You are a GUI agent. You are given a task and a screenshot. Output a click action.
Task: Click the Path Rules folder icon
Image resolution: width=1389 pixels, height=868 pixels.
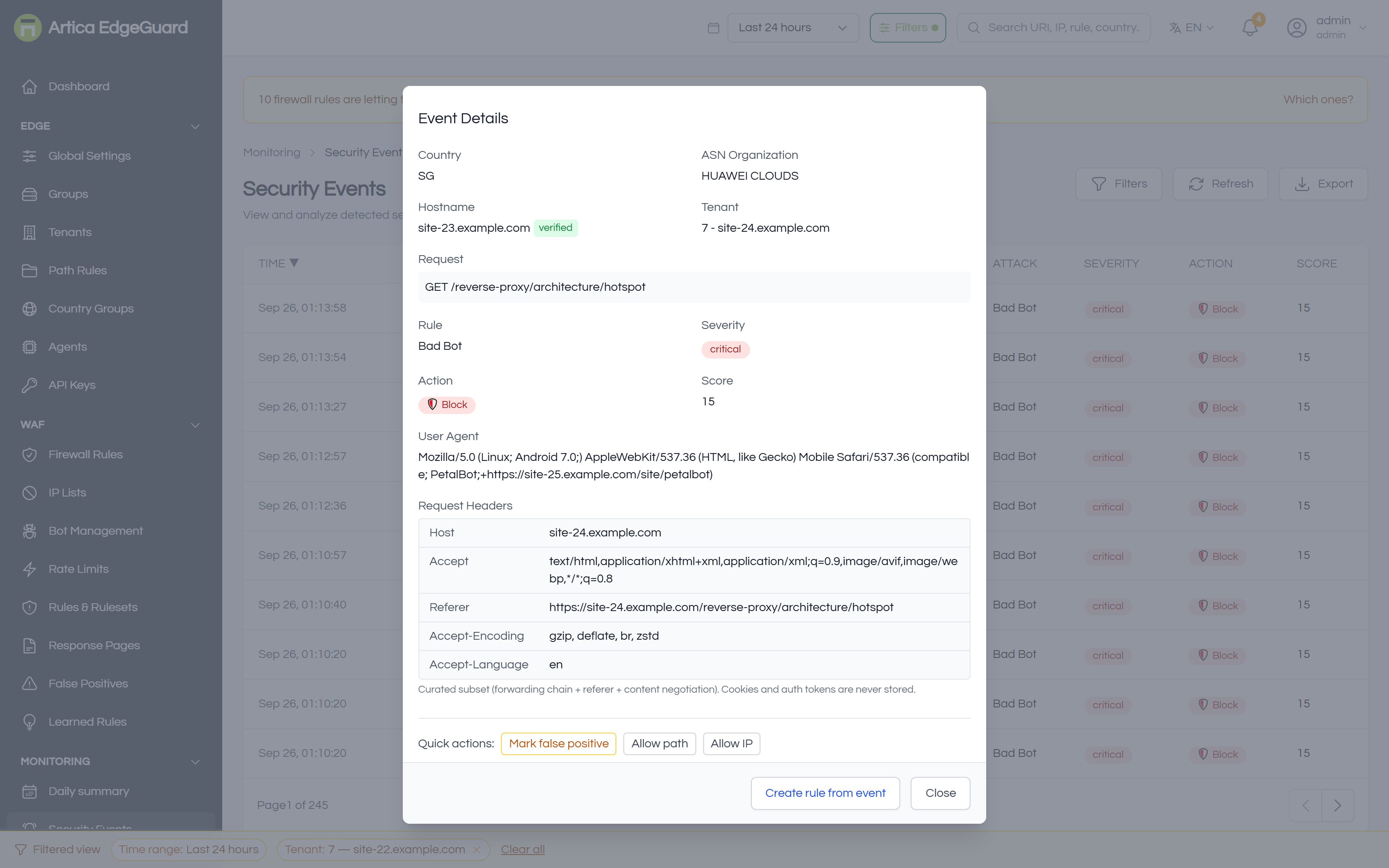click(x=29, y=270)
